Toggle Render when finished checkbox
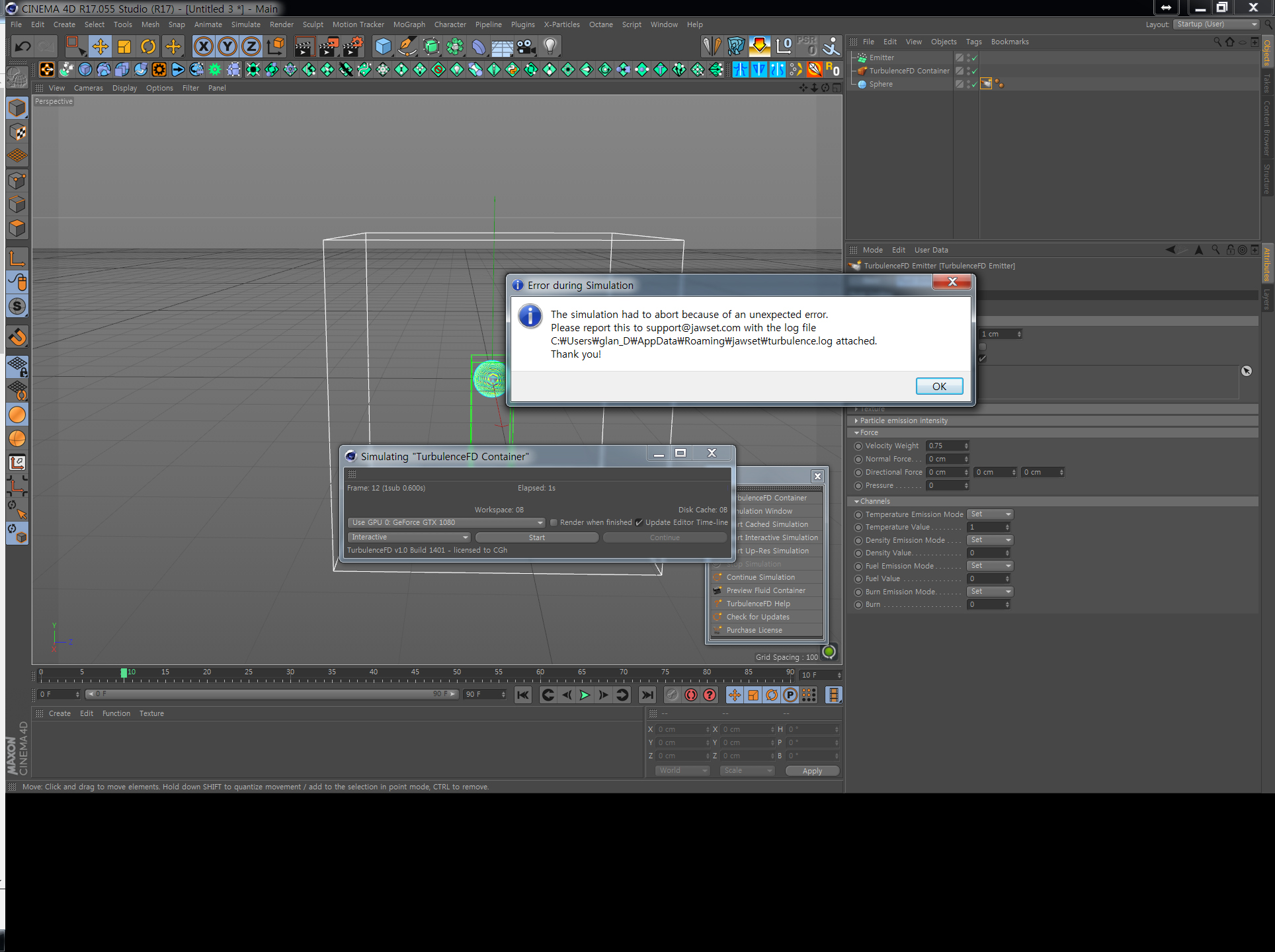 point(554,522)
